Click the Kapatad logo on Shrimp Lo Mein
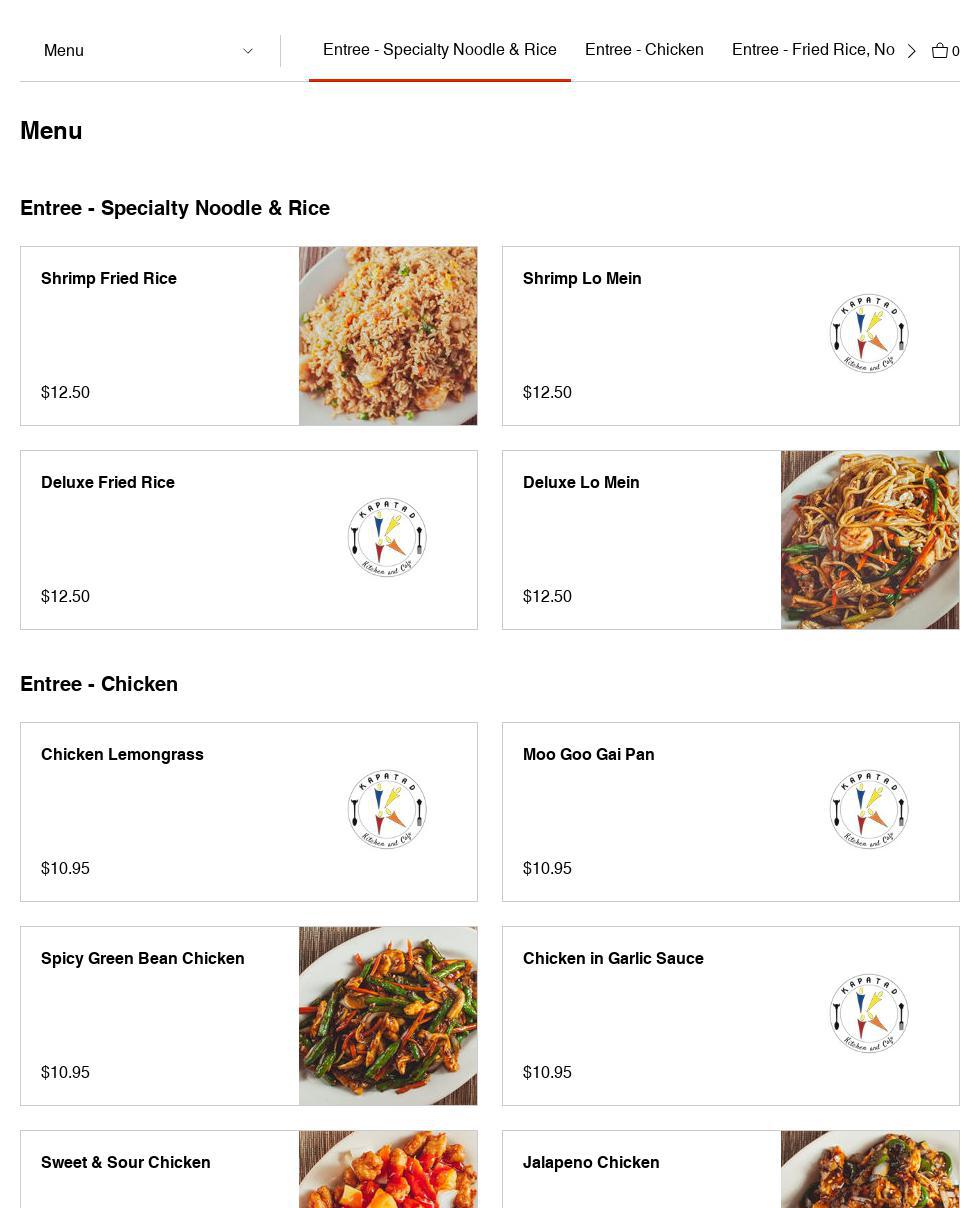This screenshot has height=1208, width=965. point(869,334)
